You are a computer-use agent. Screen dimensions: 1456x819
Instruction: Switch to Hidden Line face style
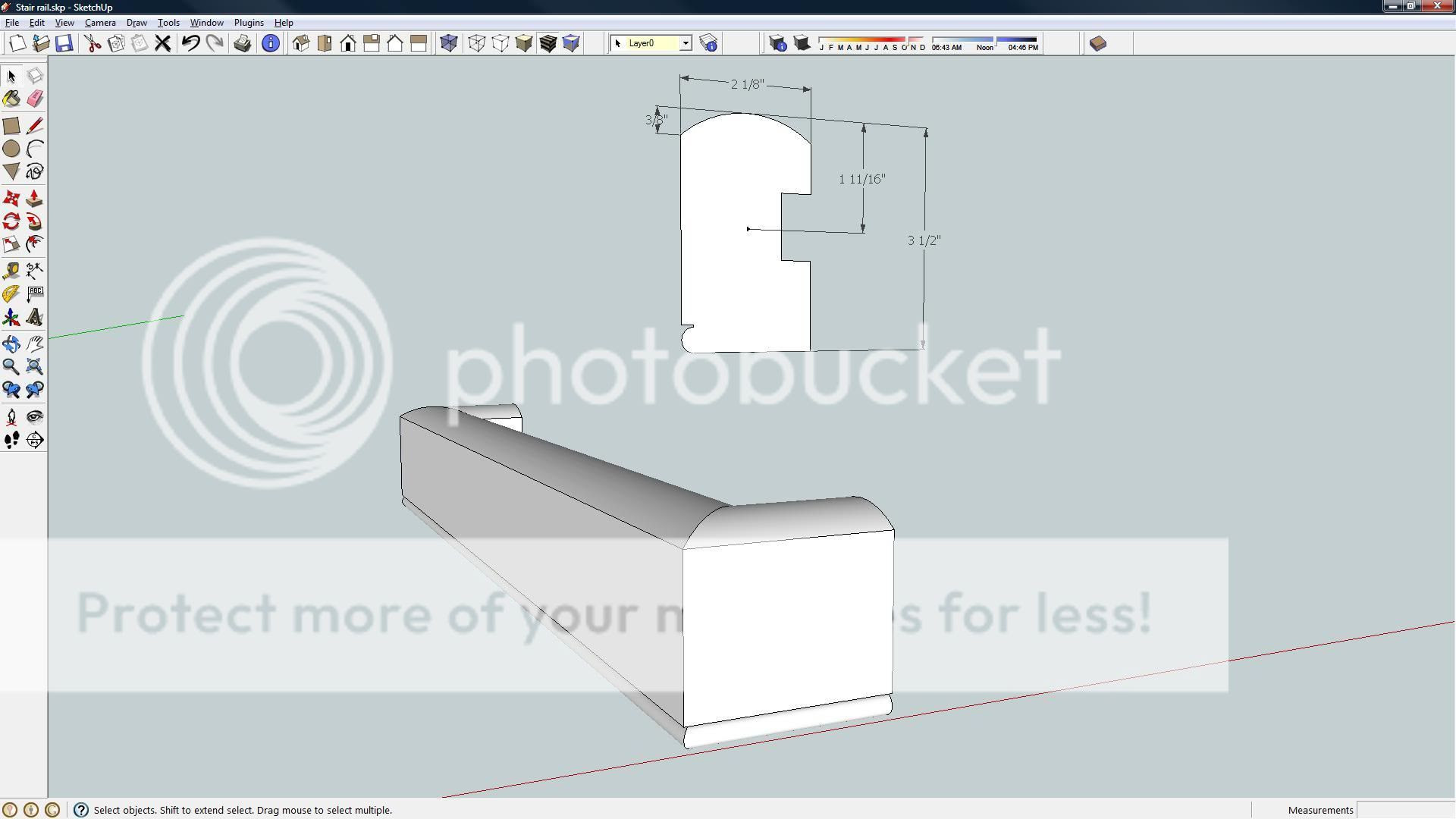click(500, 43)
